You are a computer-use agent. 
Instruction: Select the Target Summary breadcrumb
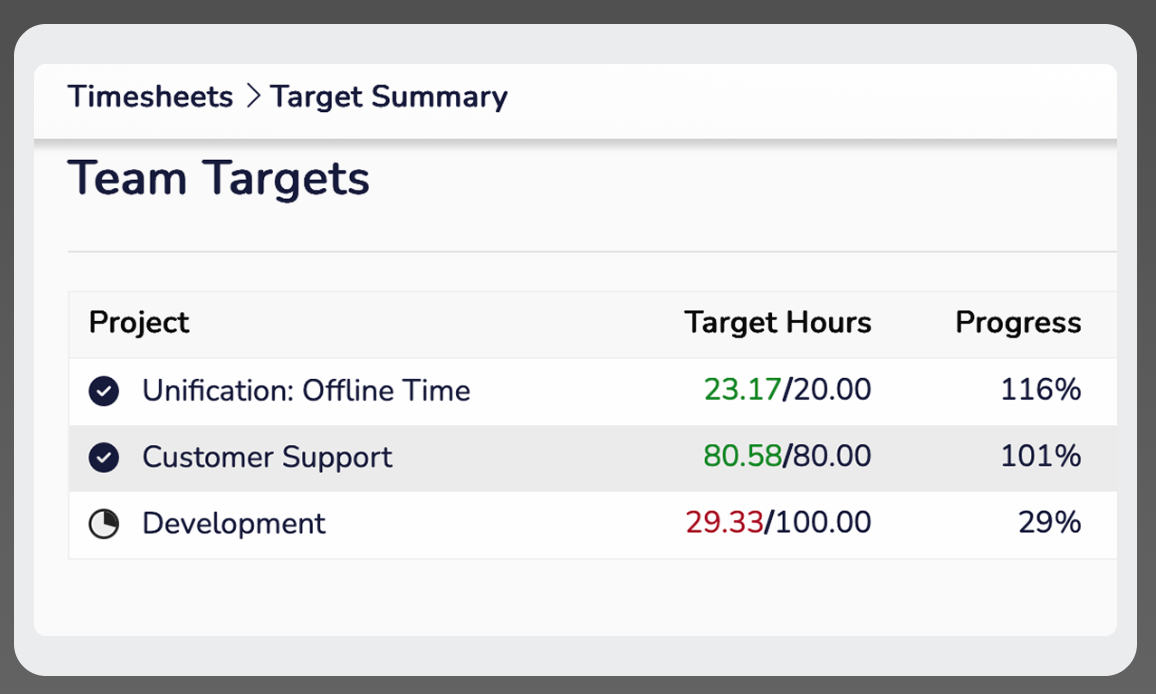click(389, 97)
